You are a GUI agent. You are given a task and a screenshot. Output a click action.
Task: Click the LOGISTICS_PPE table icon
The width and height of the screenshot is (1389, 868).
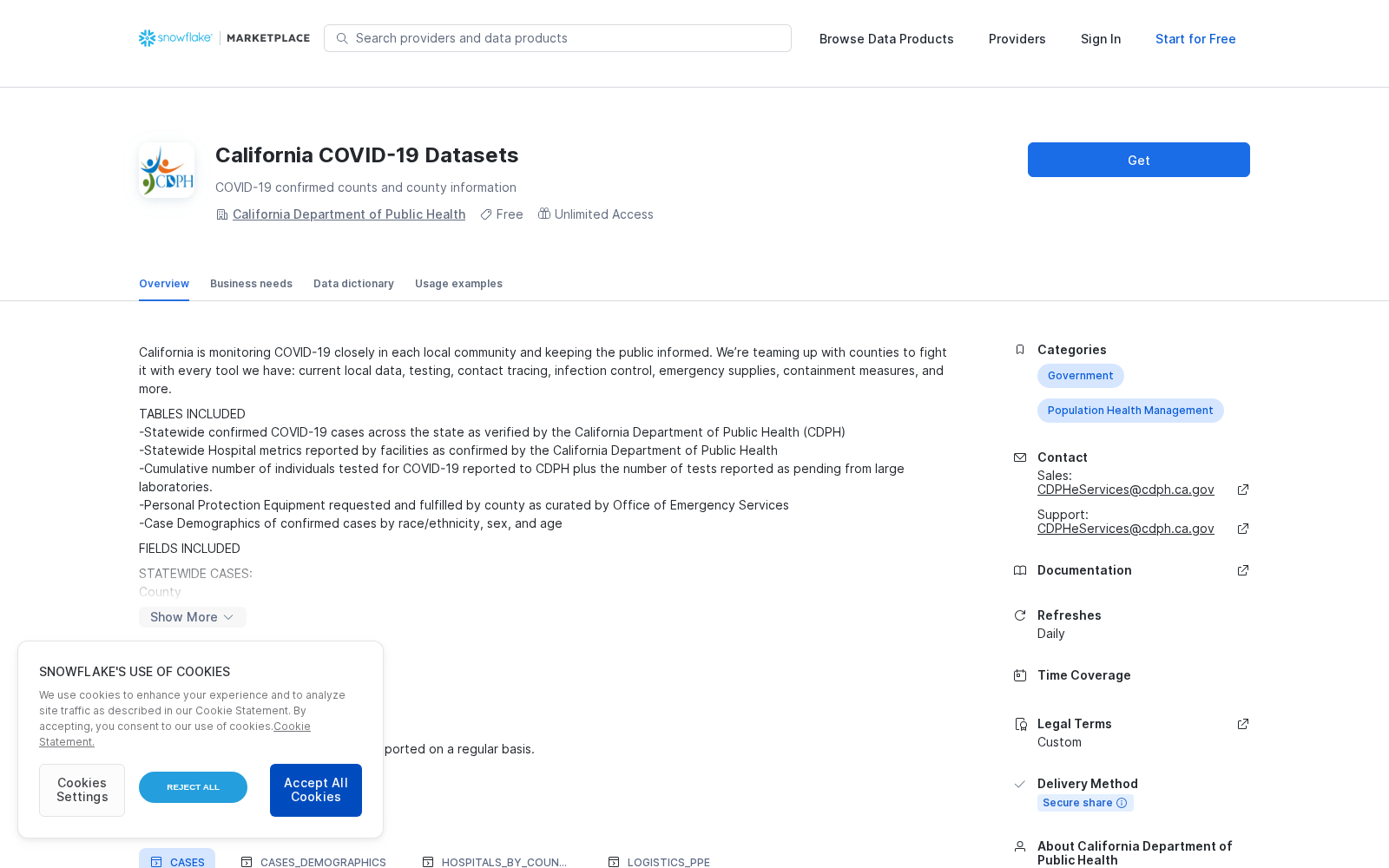[614, 862]
